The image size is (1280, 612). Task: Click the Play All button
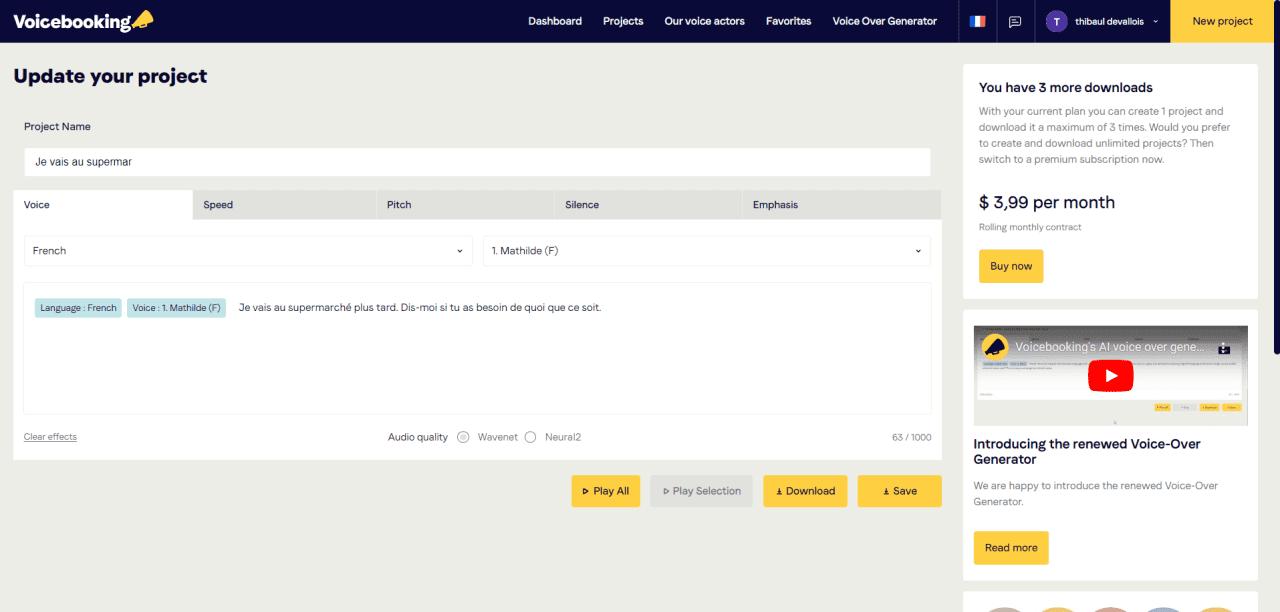605,491
